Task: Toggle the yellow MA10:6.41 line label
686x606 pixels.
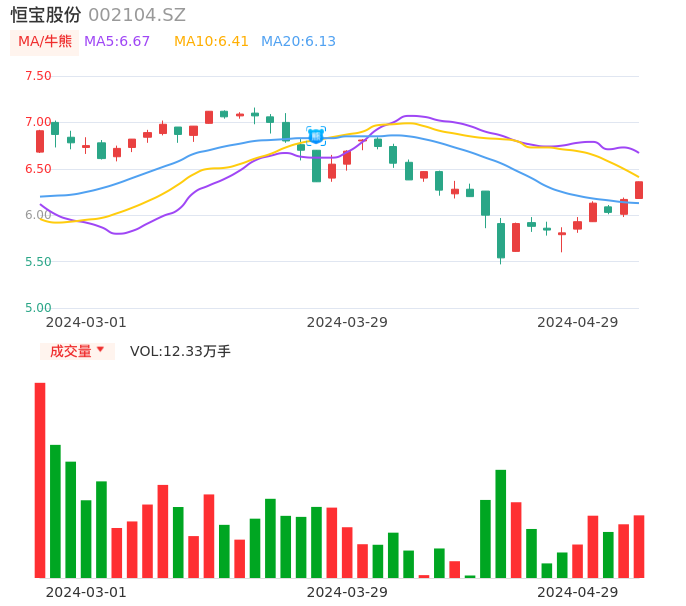Action: 211,42
